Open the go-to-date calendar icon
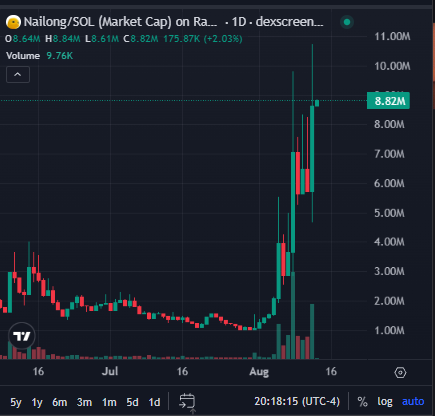The height and width of the screenshot is (416, 435). tap(187, 401)
